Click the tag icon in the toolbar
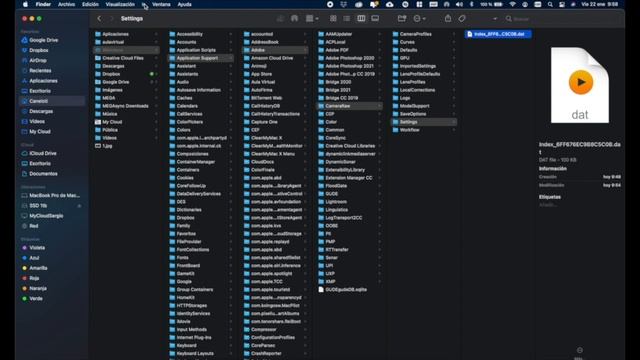This screenshot has width=640, height=360. (x=462, y=19)
